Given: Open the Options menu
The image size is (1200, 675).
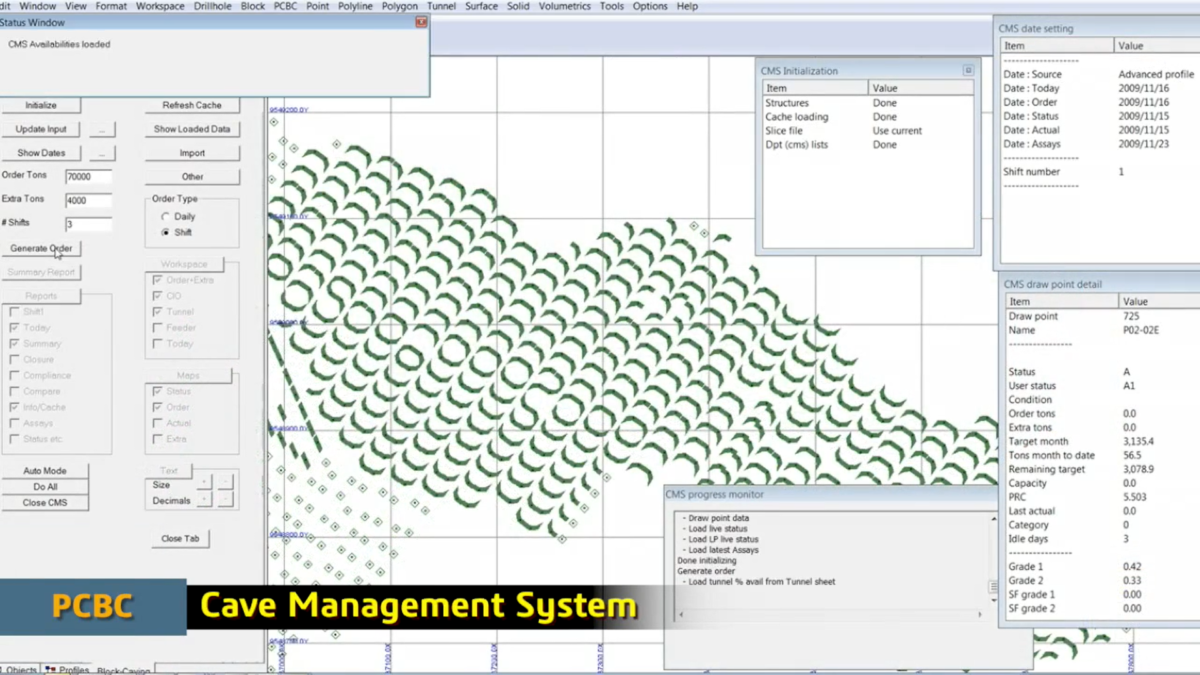Looking at the screenshot, I should 650,6.
